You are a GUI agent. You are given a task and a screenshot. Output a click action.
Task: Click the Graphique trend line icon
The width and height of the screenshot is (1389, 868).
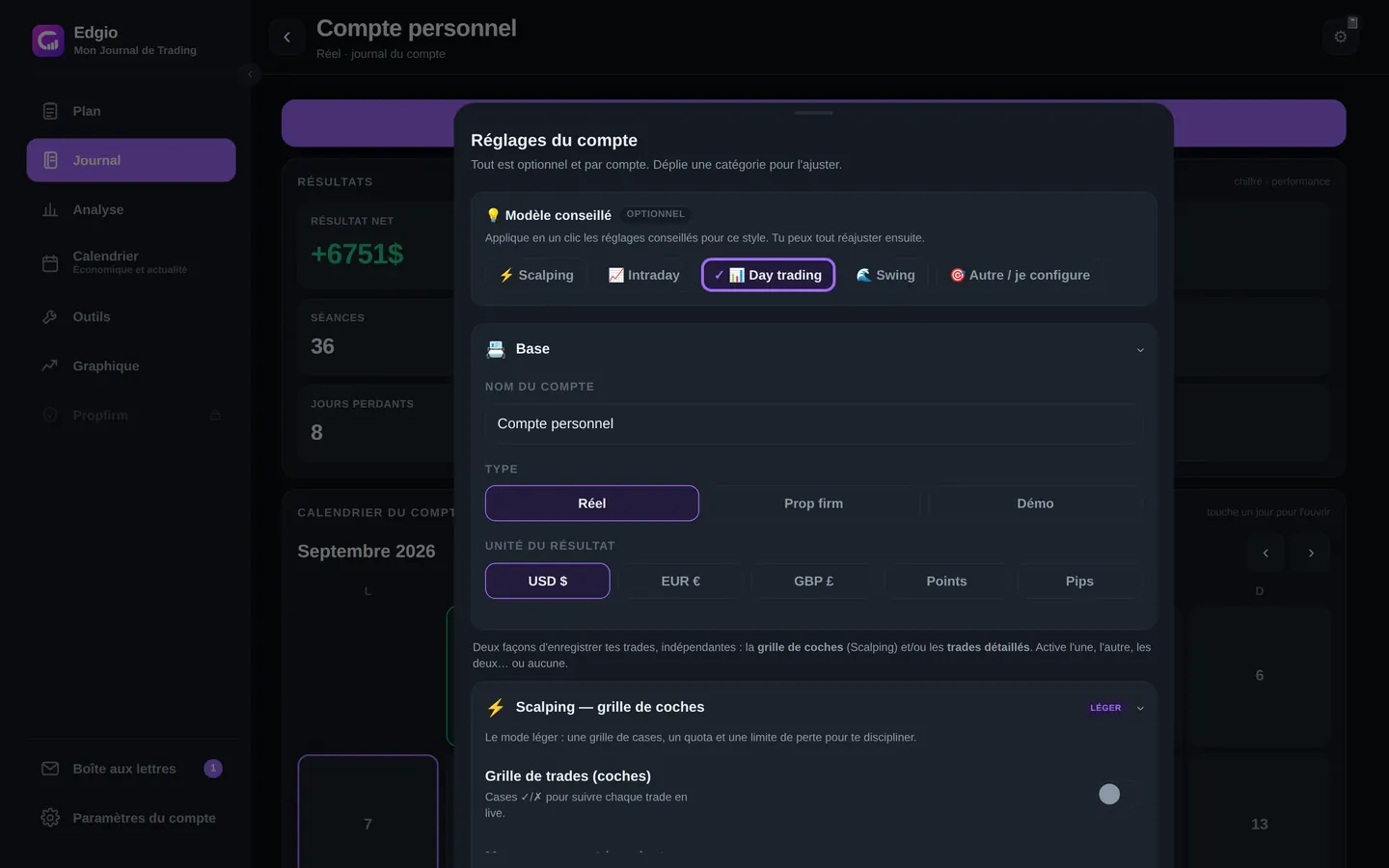[50, 366]
